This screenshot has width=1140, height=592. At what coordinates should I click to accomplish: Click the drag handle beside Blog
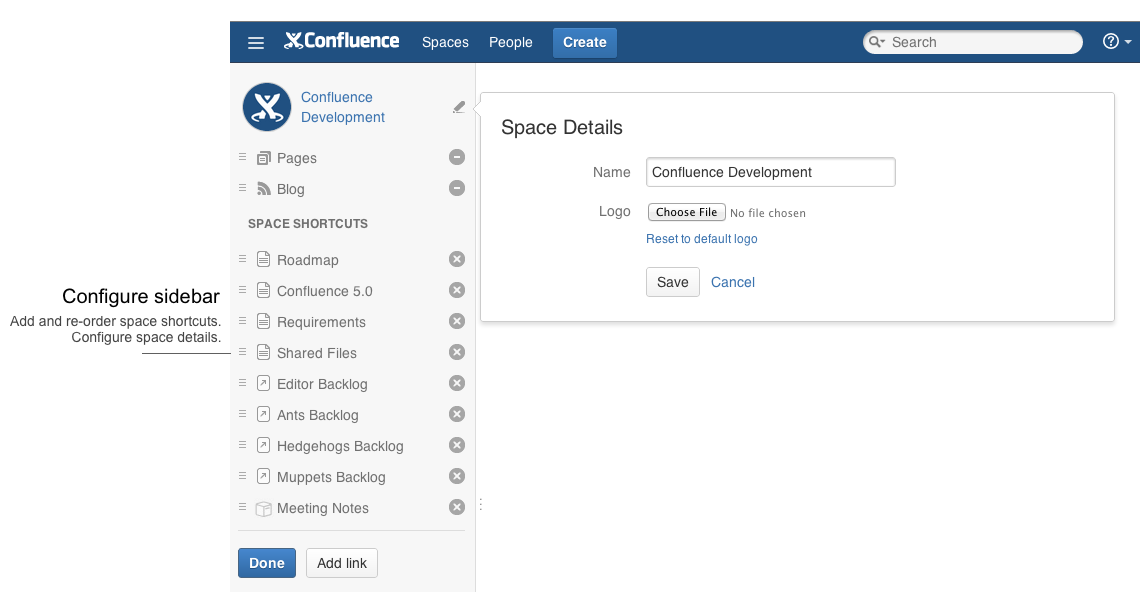(x=243, y=188)
